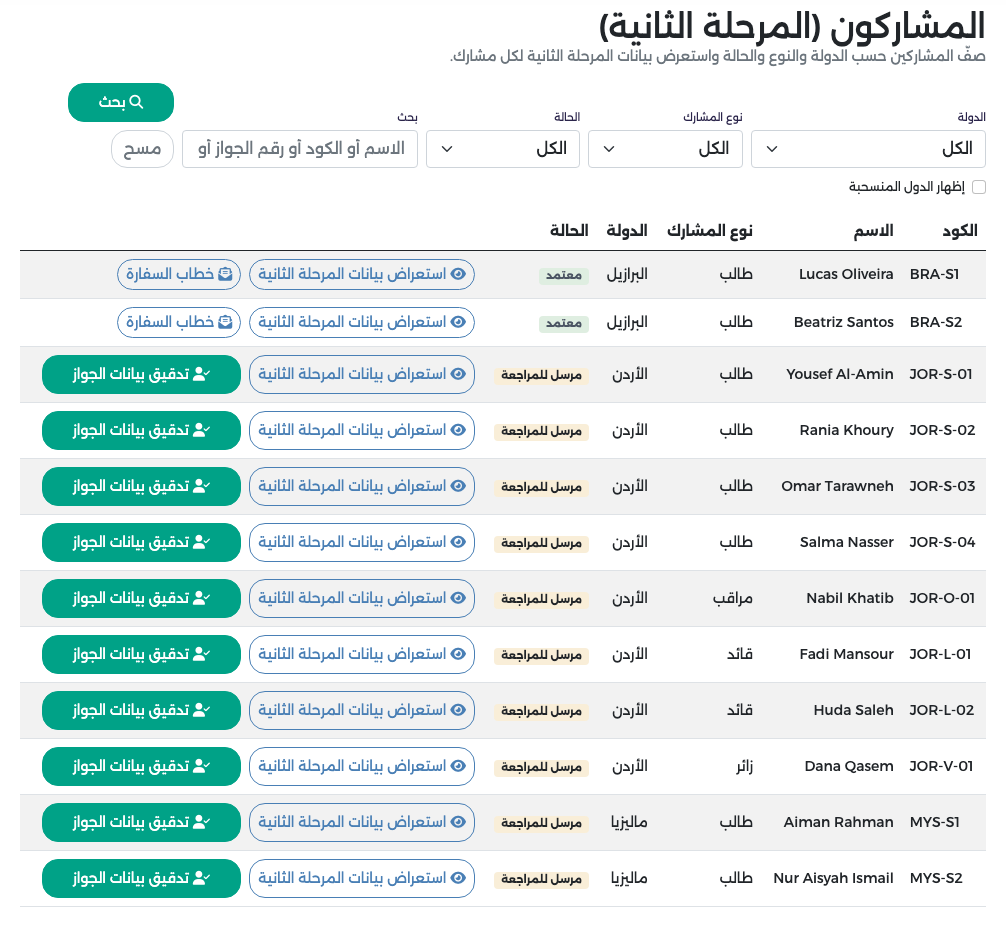Click the embassy letter envelope icon for BRA-S1
The width and height of the screenshot is (1006, 931).
225,274
